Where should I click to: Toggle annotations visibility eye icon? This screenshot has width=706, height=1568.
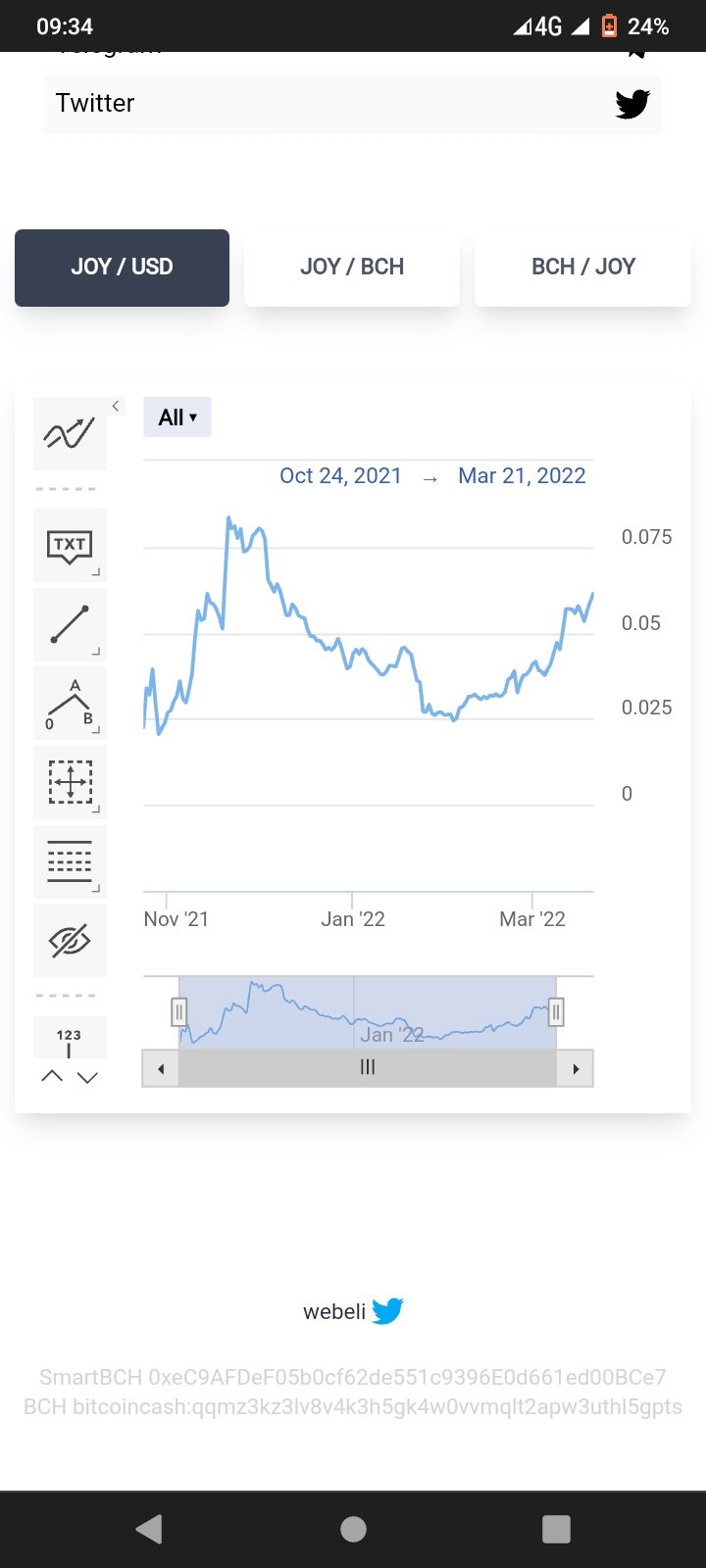click(x=70, y=941)
